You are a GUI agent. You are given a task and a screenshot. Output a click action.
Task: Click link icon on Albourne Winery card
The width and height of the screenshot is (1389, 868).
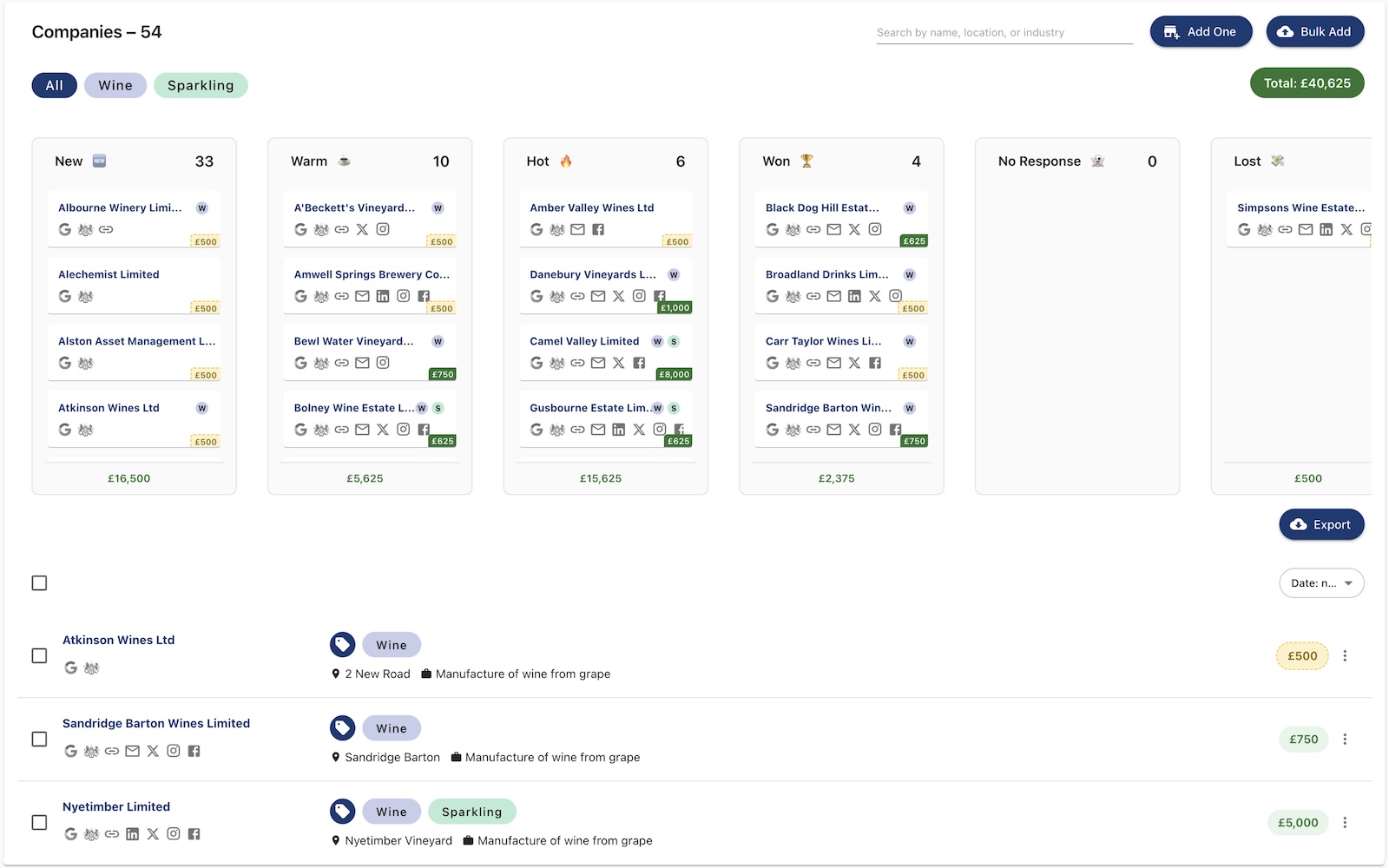(x=106, y=230)
